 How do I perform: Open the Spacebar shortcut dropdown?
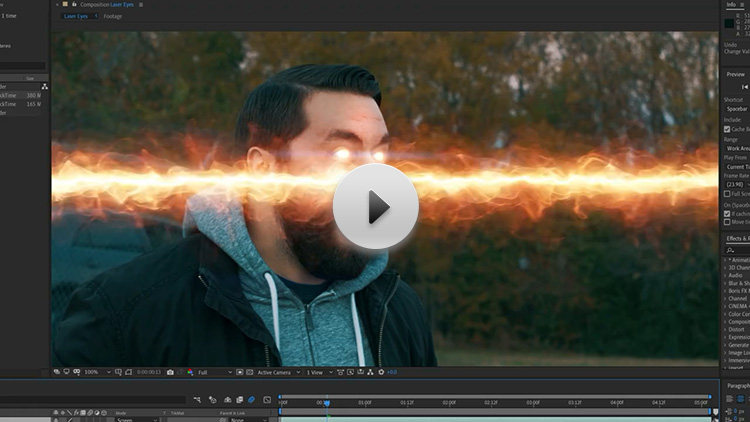[x=737, y=109]
